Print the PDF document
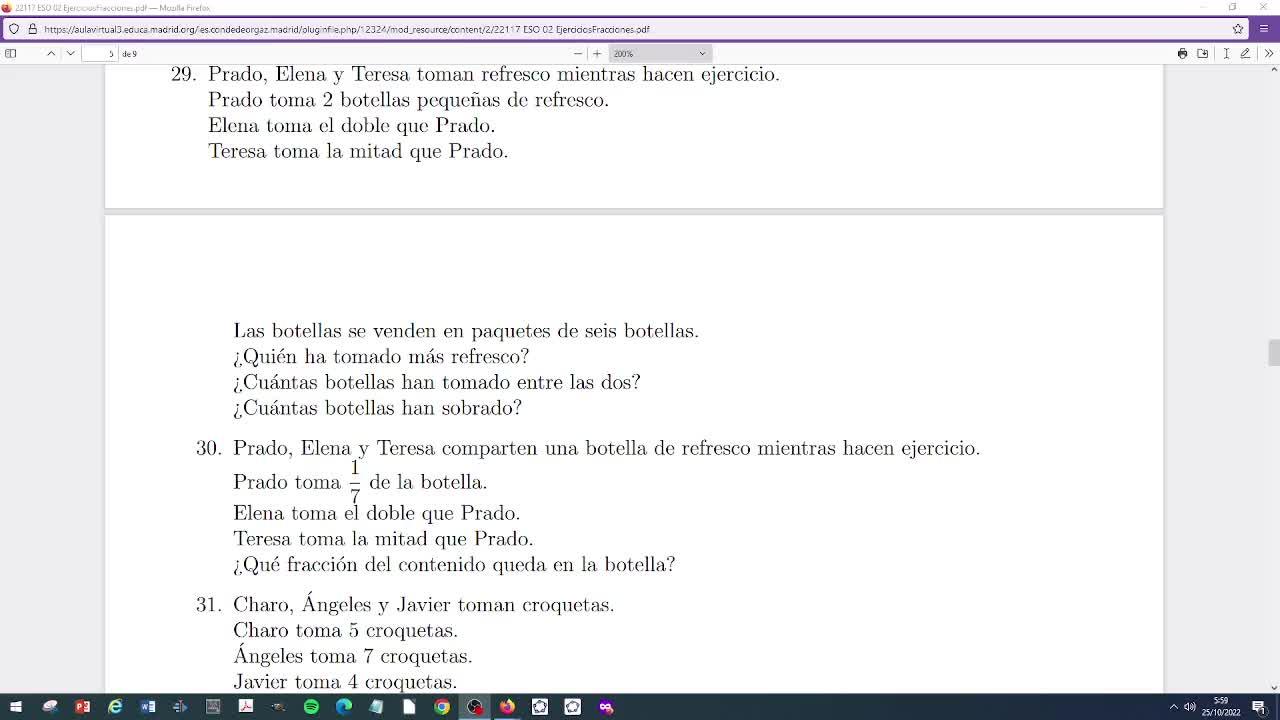1280x720 pixels. pos(1182,53)
